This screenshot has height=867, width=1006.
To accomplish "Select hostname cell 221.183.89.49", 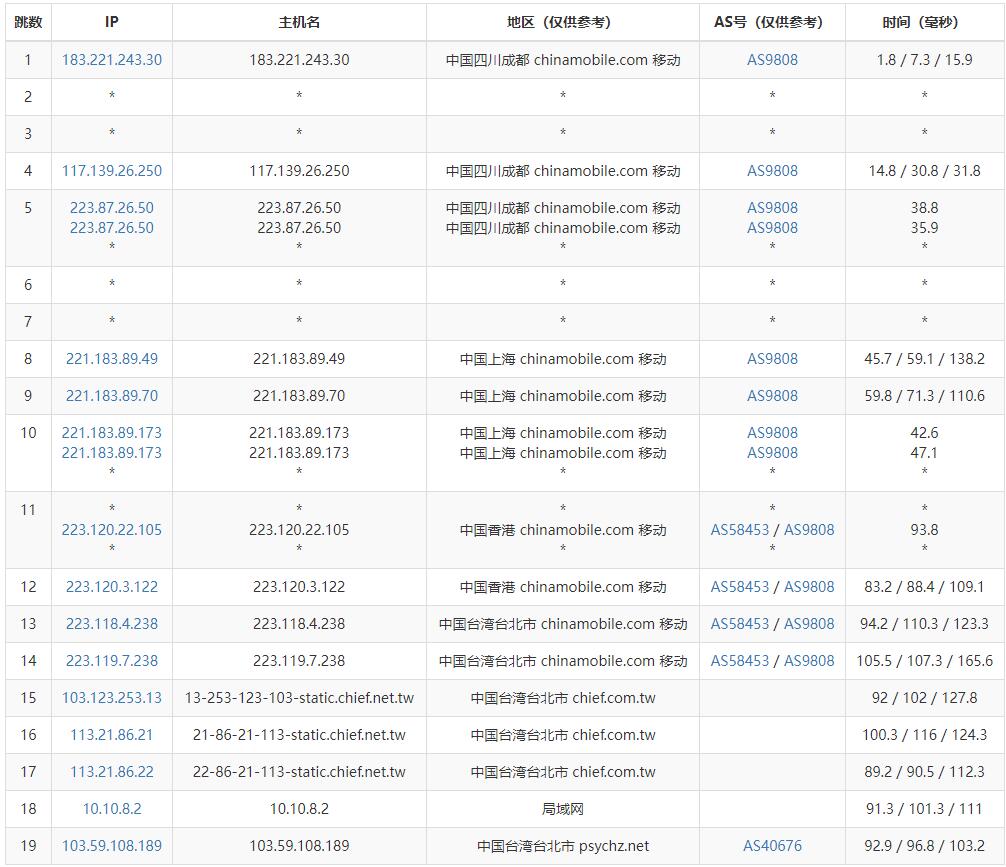I will coord(299,359).
